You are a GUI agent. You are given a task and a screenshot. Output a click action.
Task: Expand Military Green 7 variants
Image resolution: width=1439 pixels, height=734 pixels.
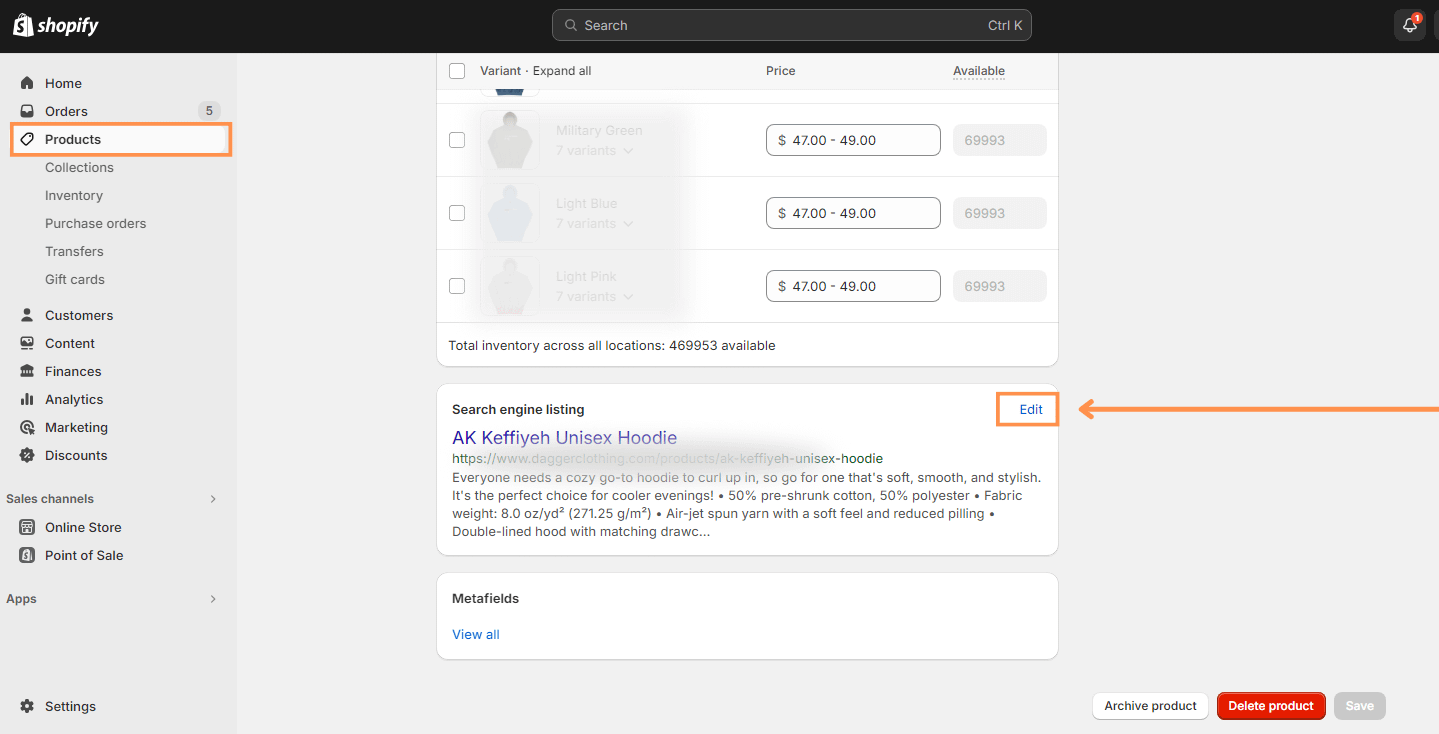[x=594, y=150]
